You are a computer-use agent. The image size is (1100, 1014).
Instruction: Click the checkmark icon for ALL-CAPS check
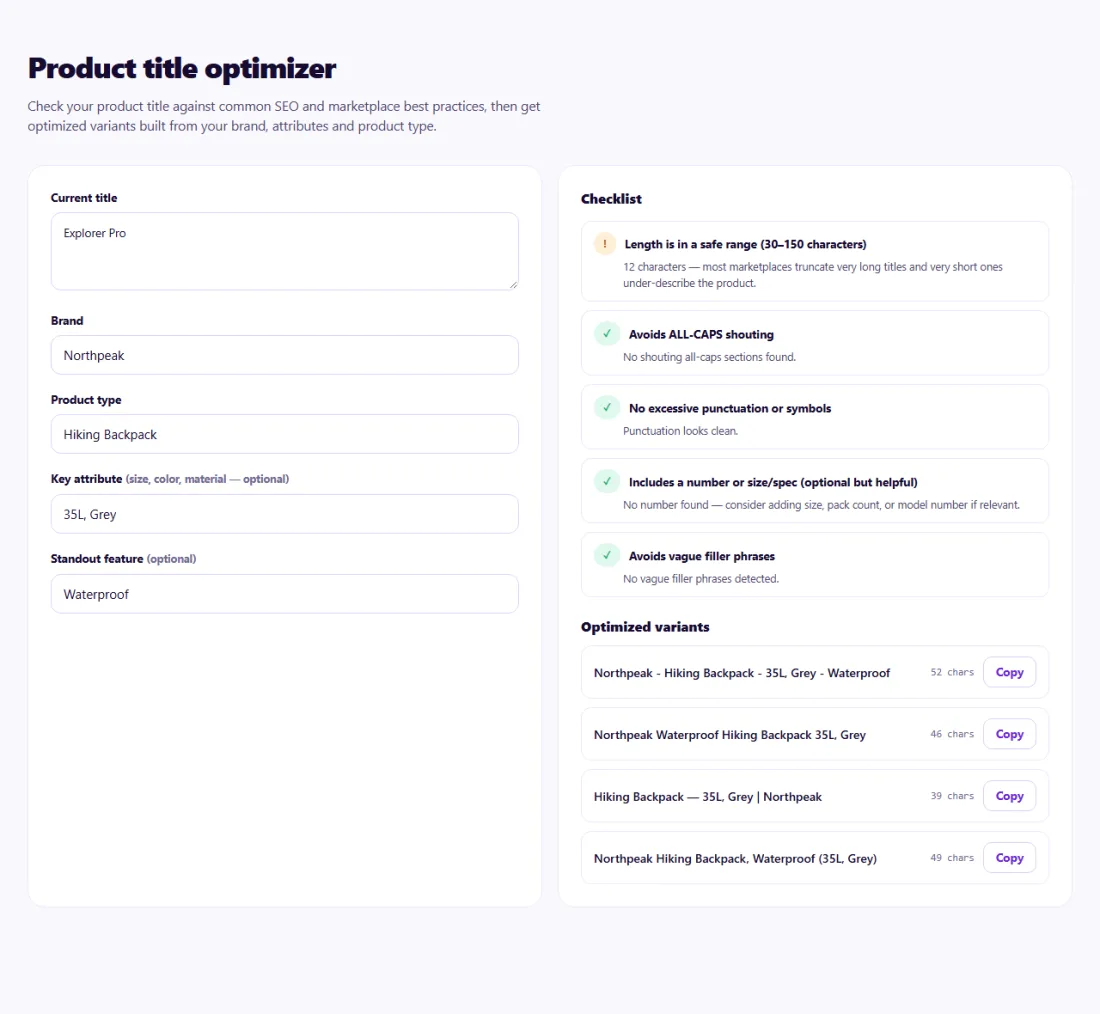[x=607, y=334]
